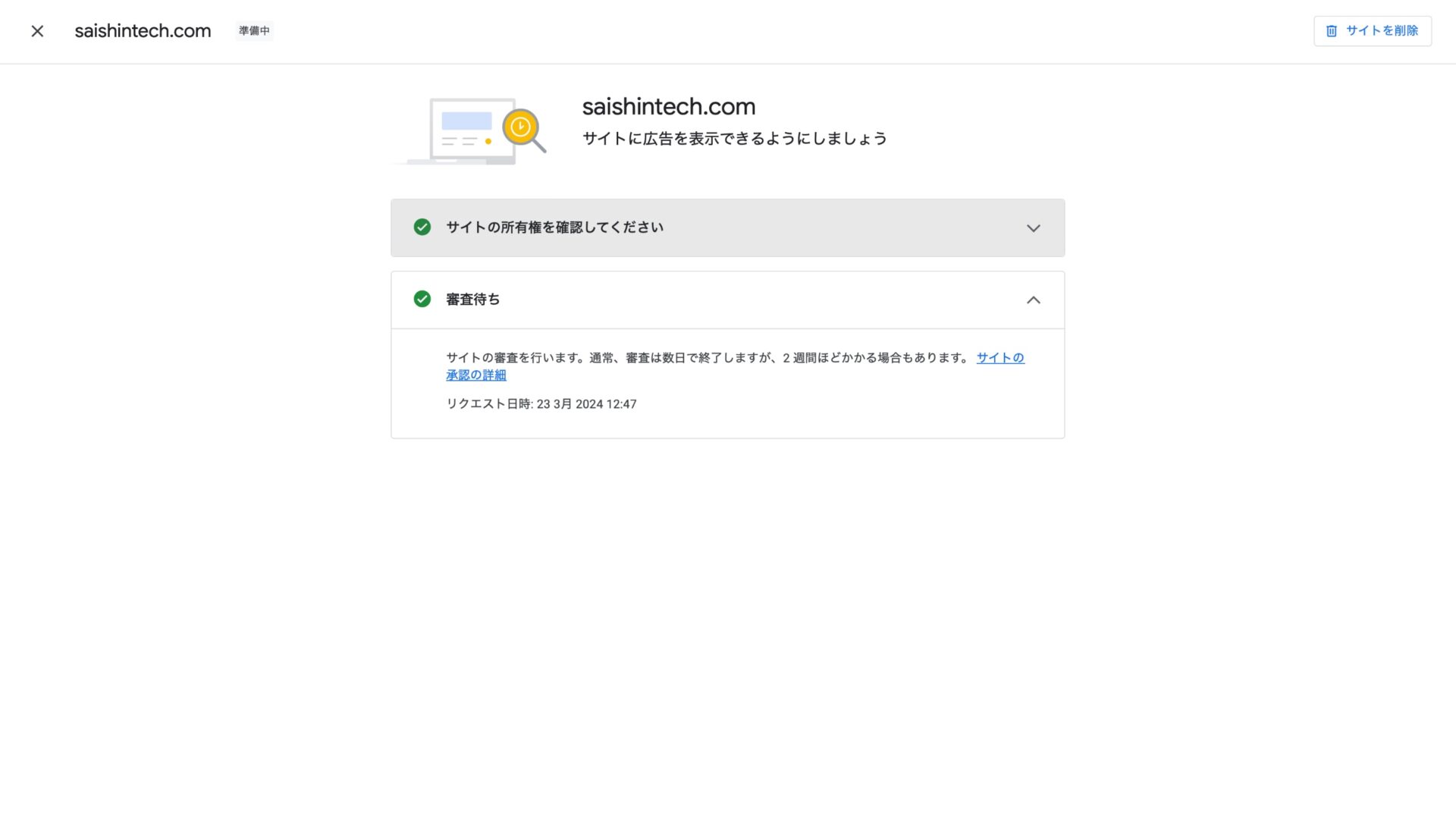Screen dimensions: 1456x819
Task: Click the review description paragraph text
Action: click(705, 358)
